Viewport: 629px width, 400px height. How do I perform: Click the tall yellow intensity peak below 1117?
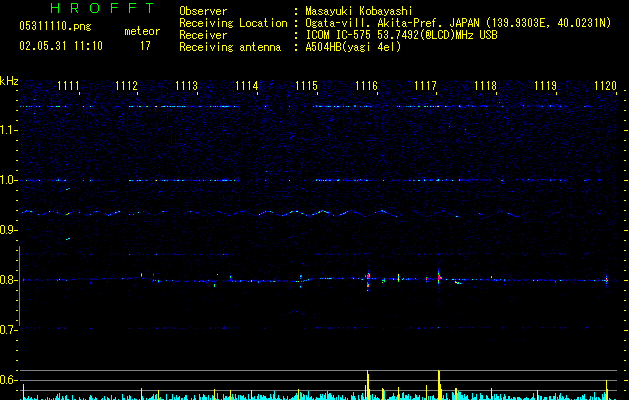click(x=439, y=383)
